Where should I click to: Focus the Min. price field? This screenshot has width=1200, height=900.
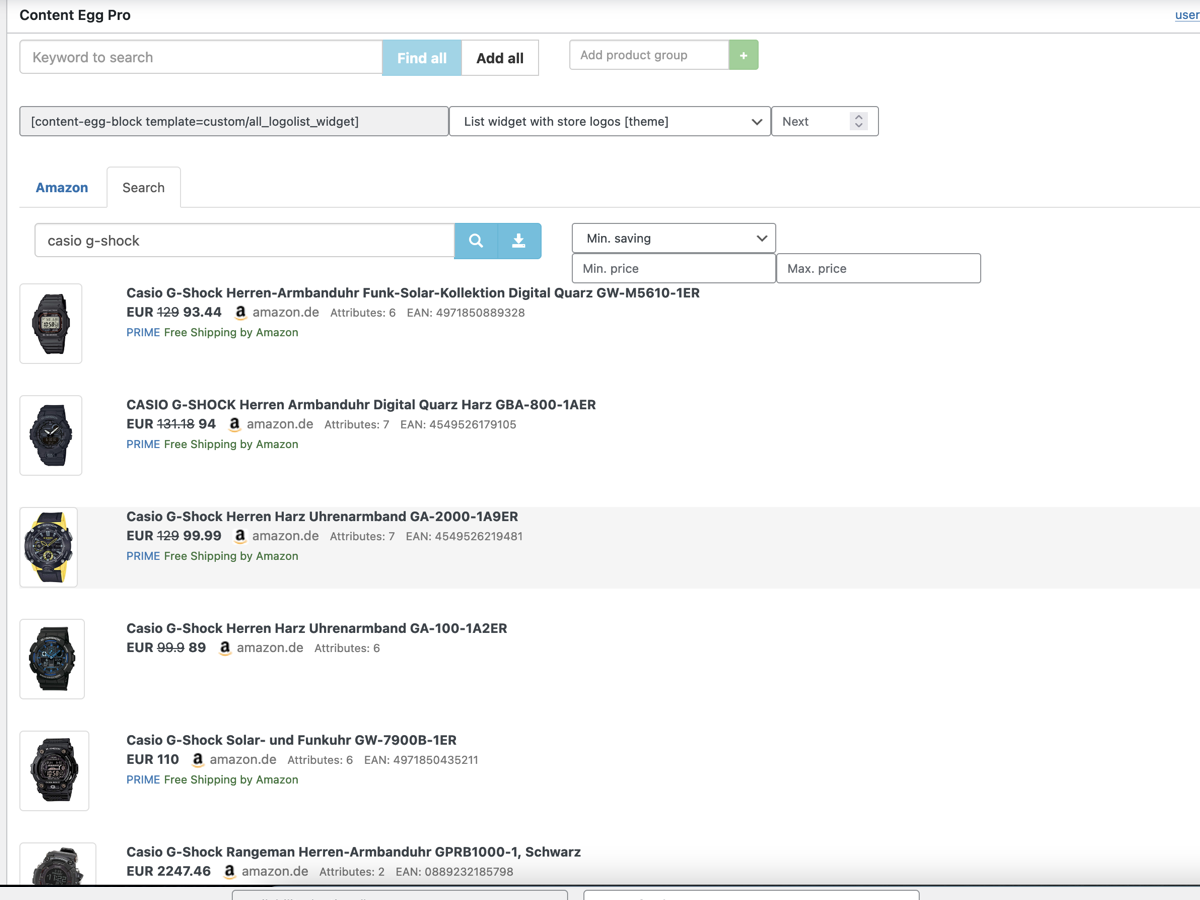pyautogui.click(x=674, y=268)
